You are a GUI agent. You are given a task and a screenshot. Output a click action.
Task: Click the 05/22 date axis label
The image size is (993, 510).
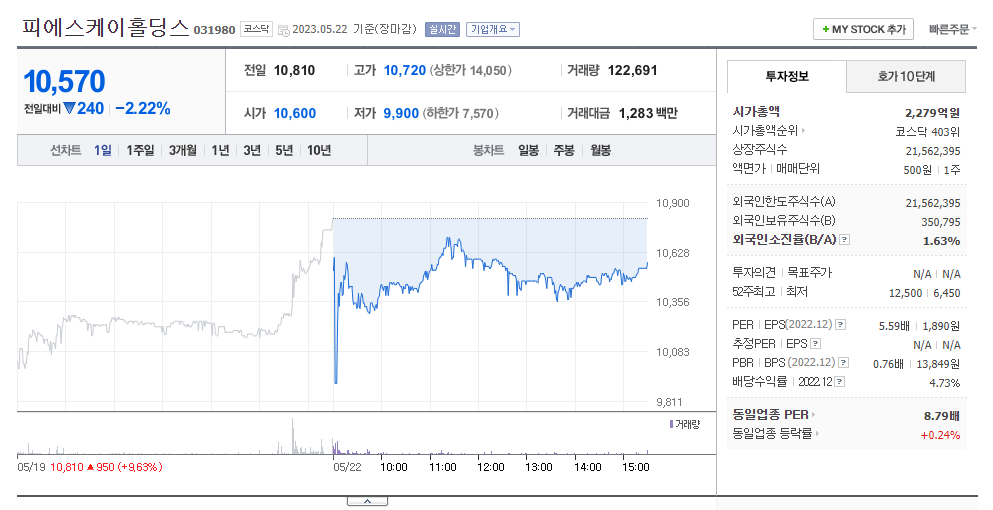(x=347, y=467)
